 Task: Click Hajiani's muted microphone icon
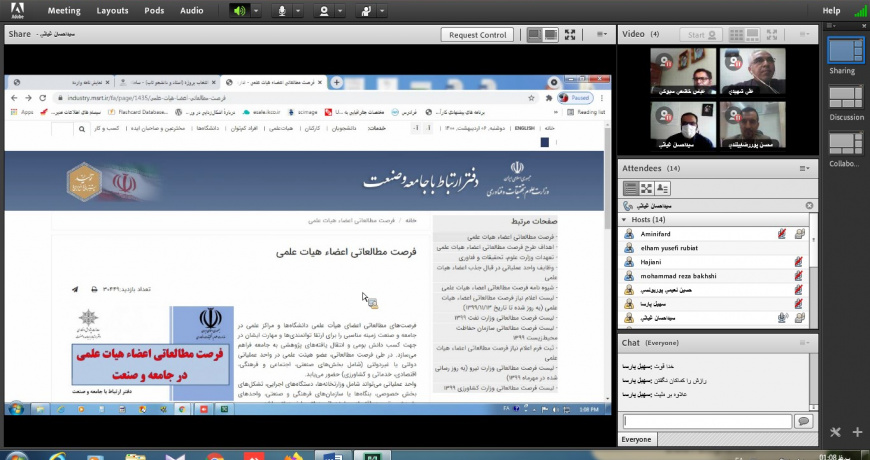[x=798, y=262]
